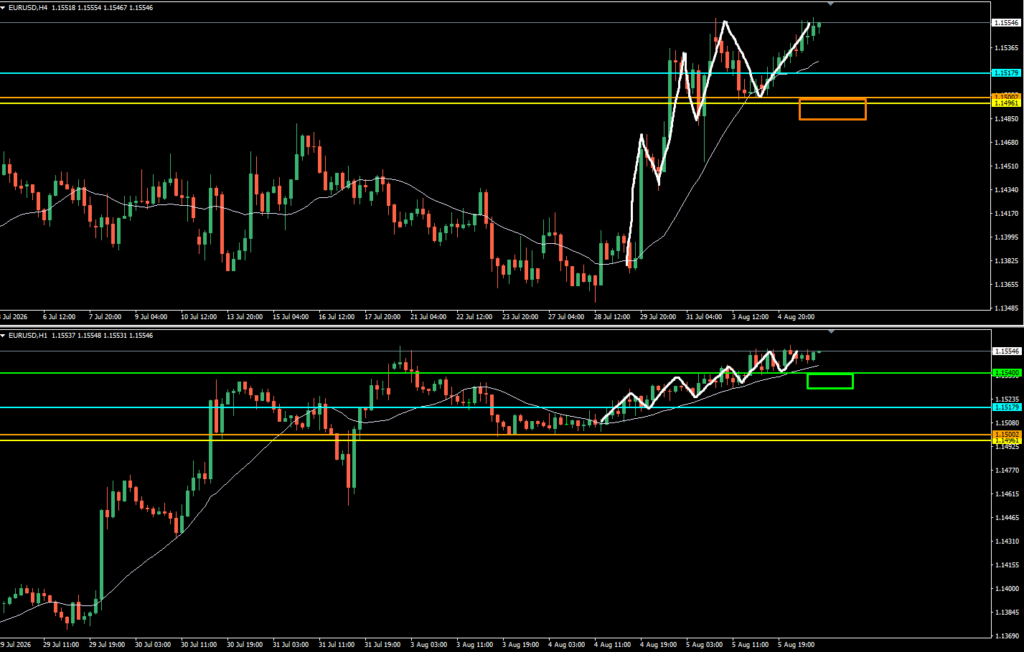Select the chart shift marker on H4 chart
The image size is (1024, 652).
(831, 4)
